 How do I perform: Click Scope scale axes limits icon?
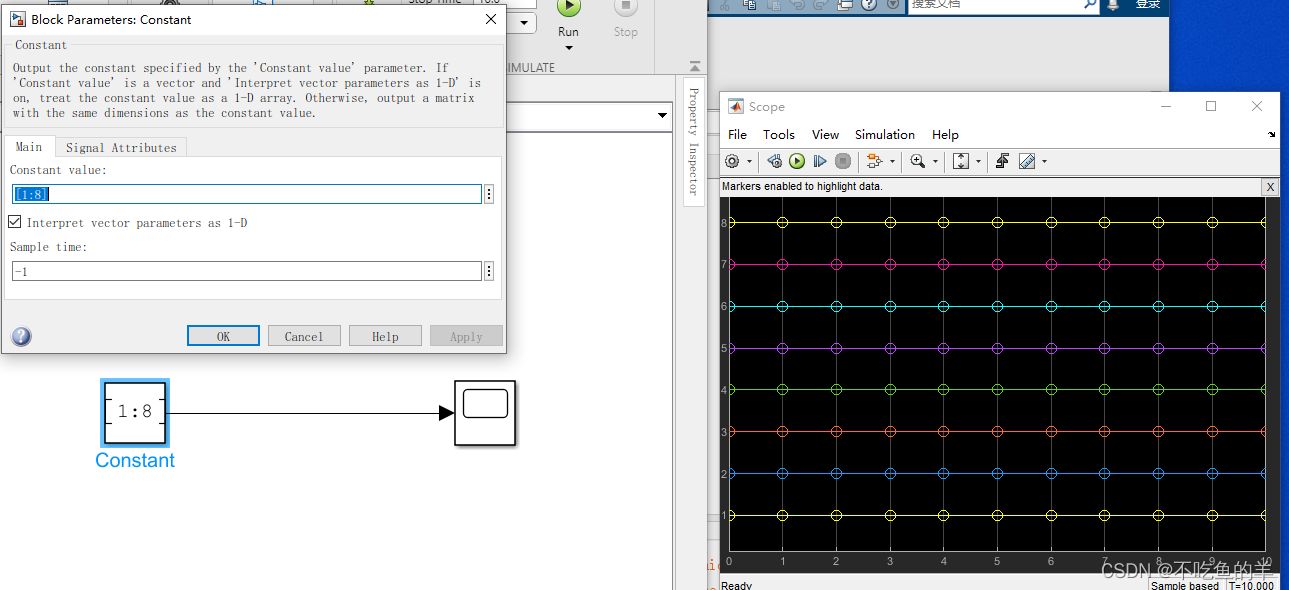(960, 161)
